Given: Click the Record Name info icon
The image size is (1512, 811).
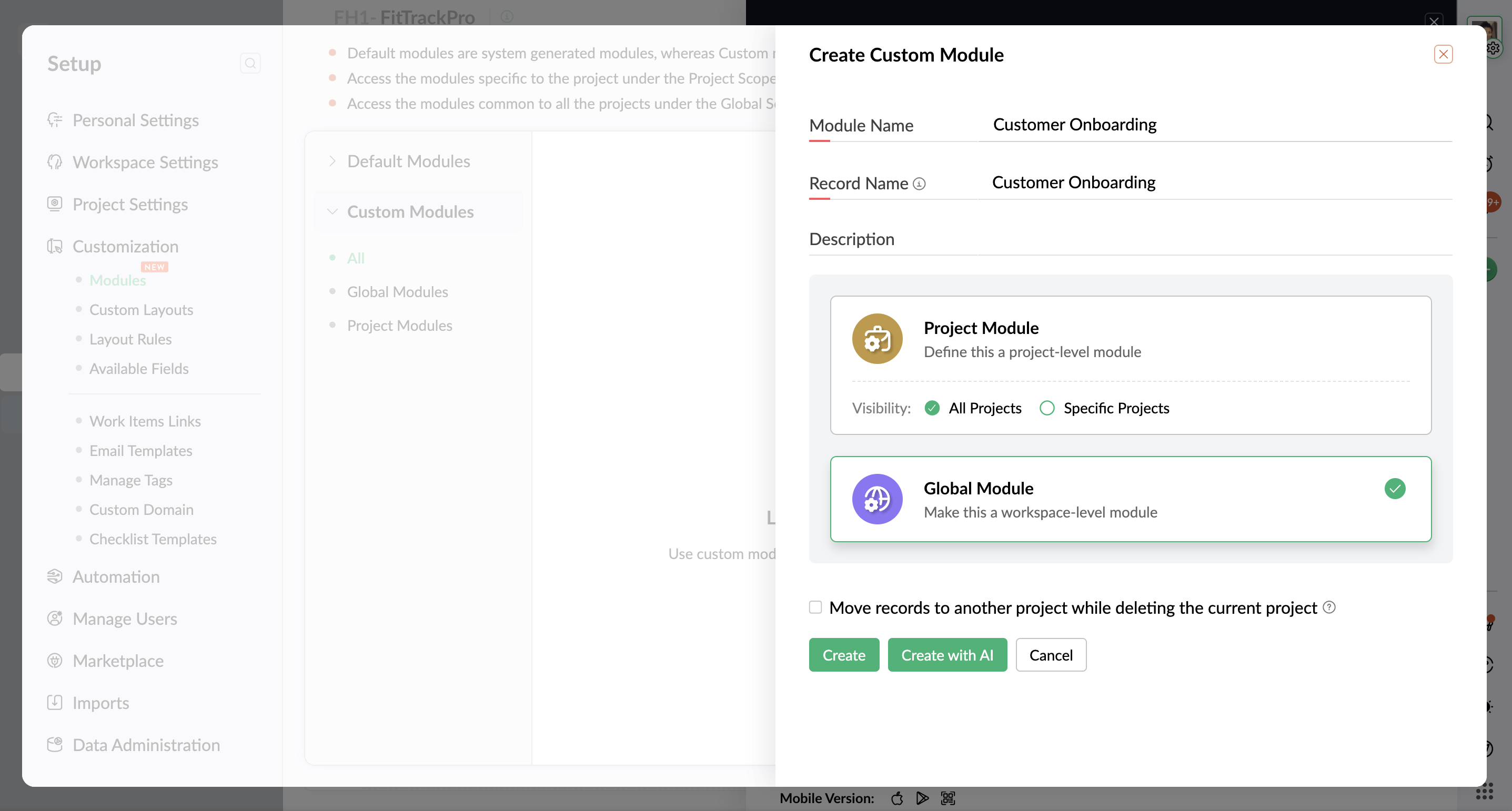Looking at the screenshot, I should point(919,184).
